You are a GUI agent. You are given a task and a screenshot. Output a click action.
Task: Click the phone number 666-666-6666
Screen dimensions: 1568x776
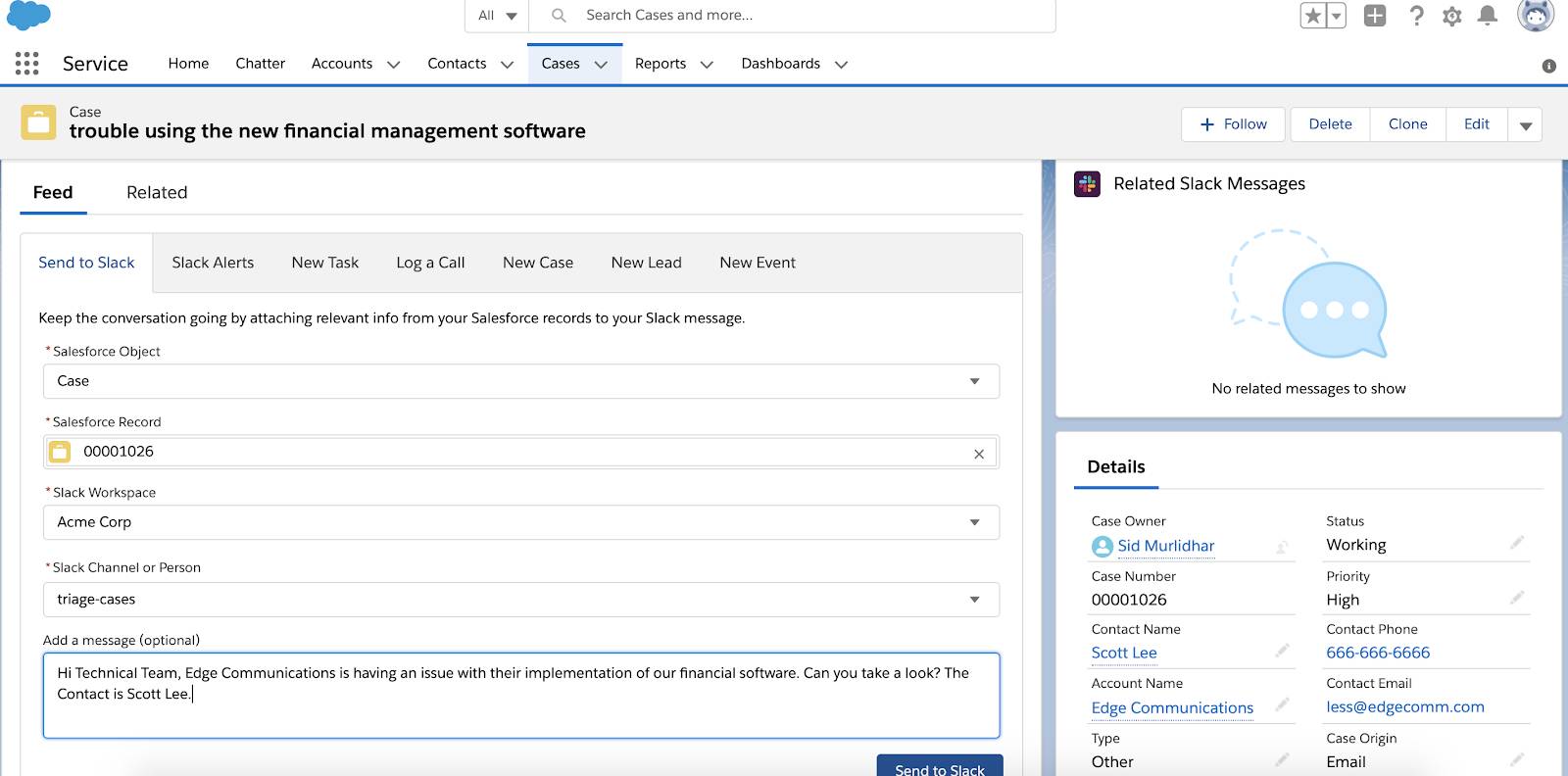coord(1378,654)
